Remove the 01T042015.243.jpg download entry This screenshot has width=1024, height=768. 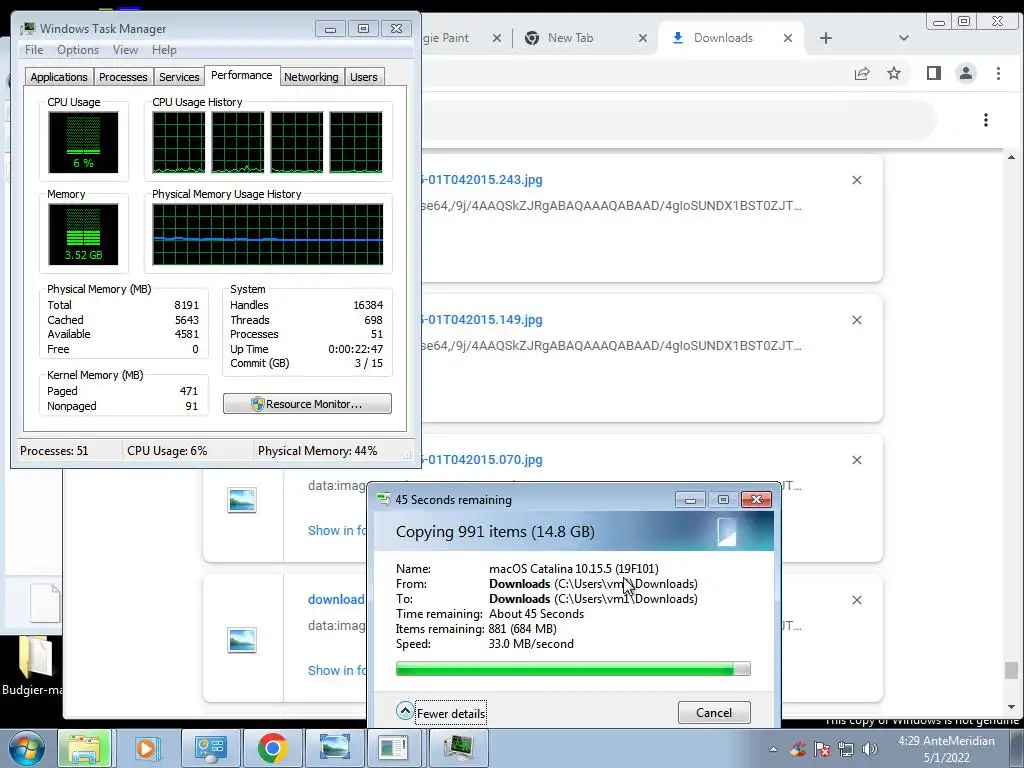pyautogui.click(x=857, y=180)
